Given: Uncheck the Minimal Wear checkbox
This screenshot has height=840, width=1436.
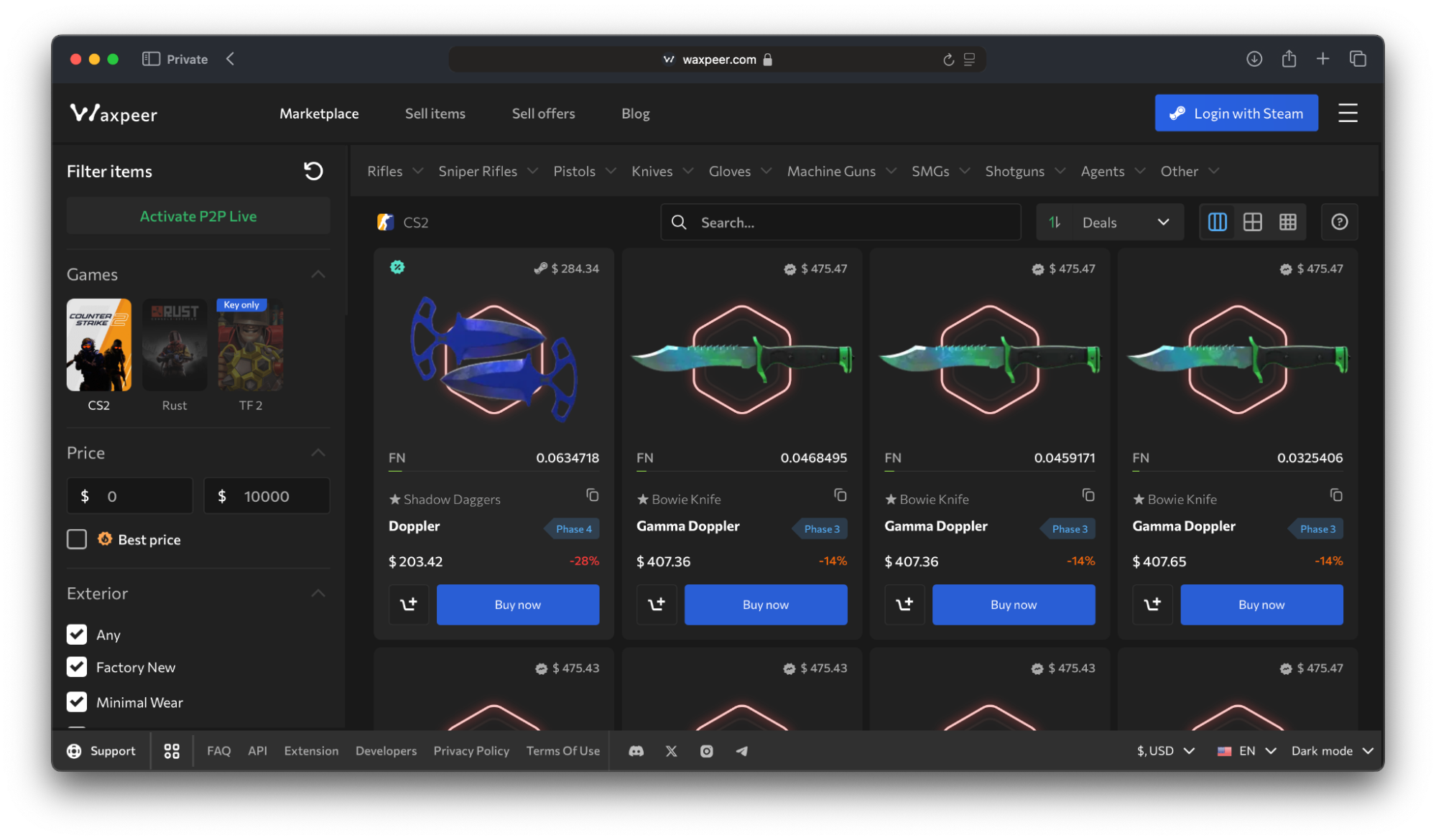Looking at the screenshot, I should pyautogui.click(x=77, y=701).
